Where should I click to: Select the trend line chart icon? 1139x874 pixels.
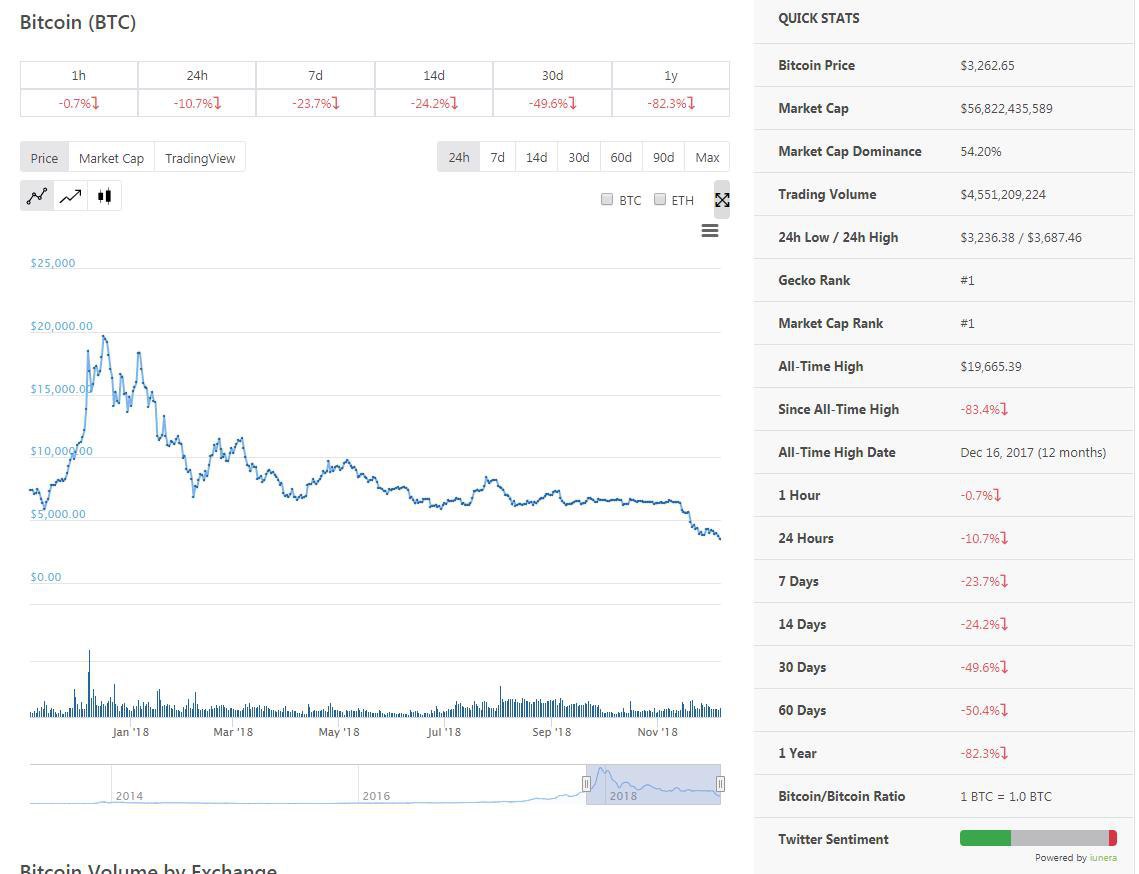(70, 196)
